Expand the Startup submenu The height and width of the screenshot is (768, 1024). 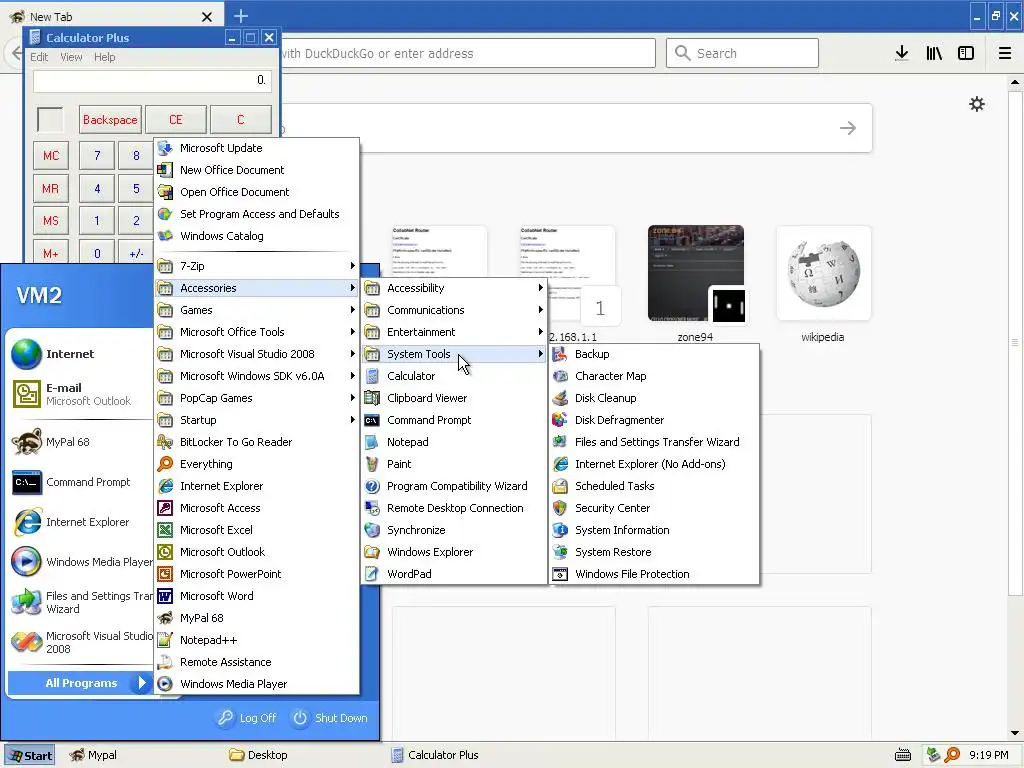(x=257, y=420)
